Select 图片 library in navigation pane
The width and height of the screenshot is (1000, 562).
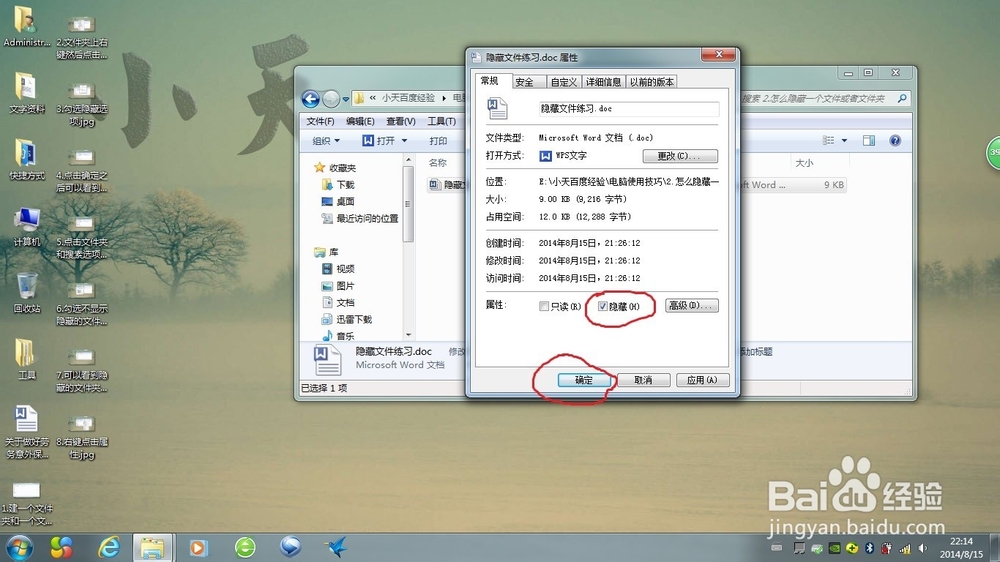(339, 286)
